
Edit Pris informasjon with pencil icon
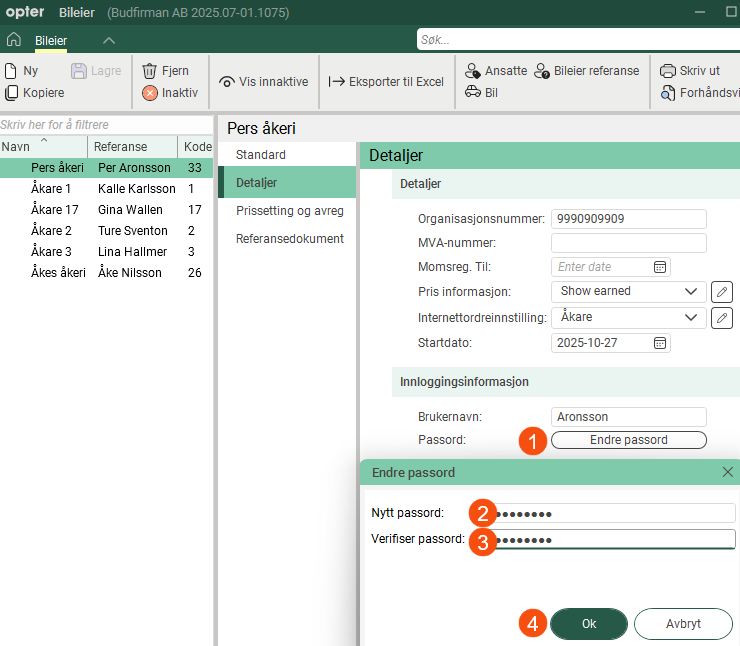pyautogui.click(x=721, y=291)
